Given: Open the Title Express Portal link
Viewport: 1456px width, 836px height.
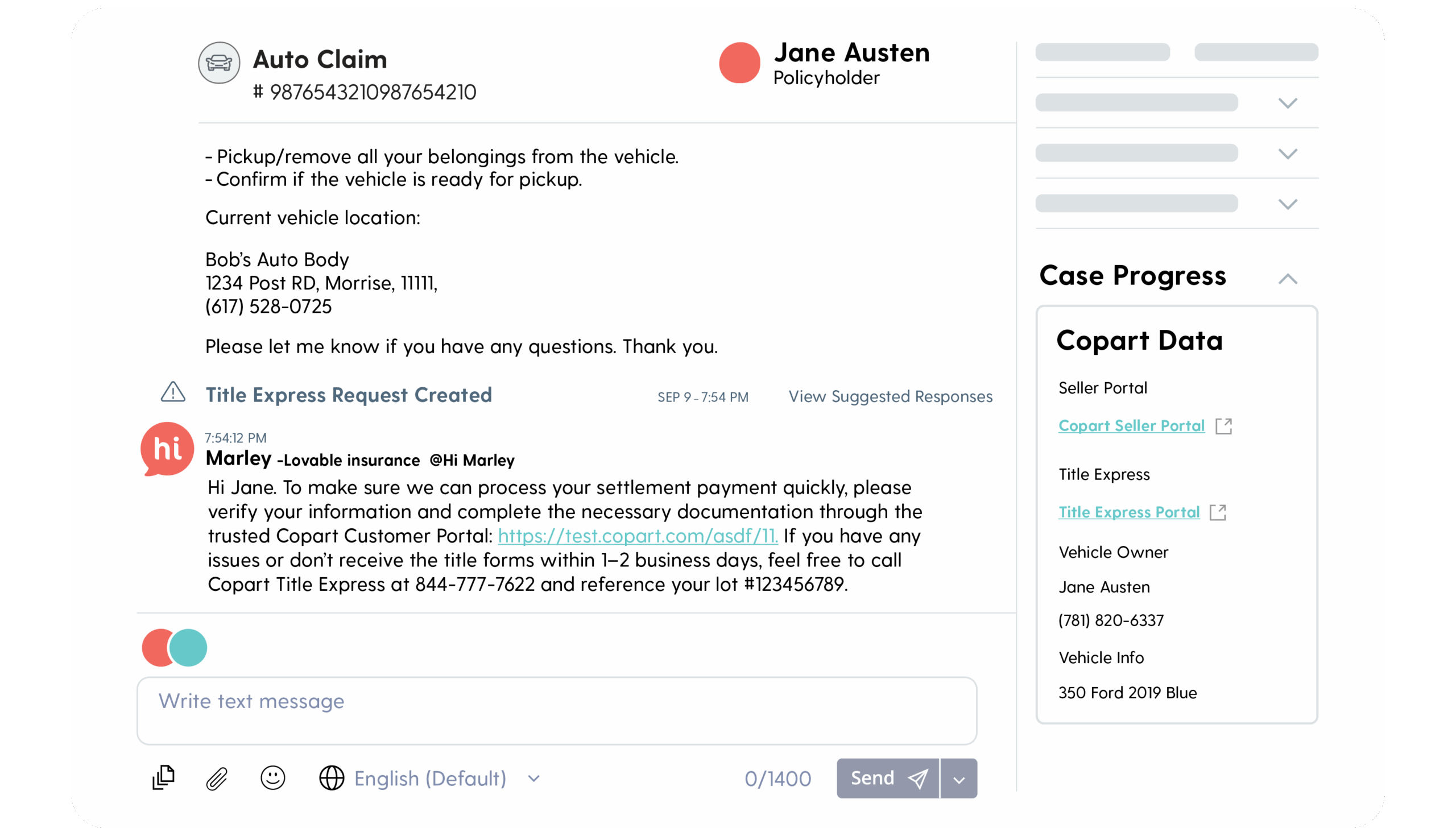Looking at the screenshot, I should tap(1129, 512).
